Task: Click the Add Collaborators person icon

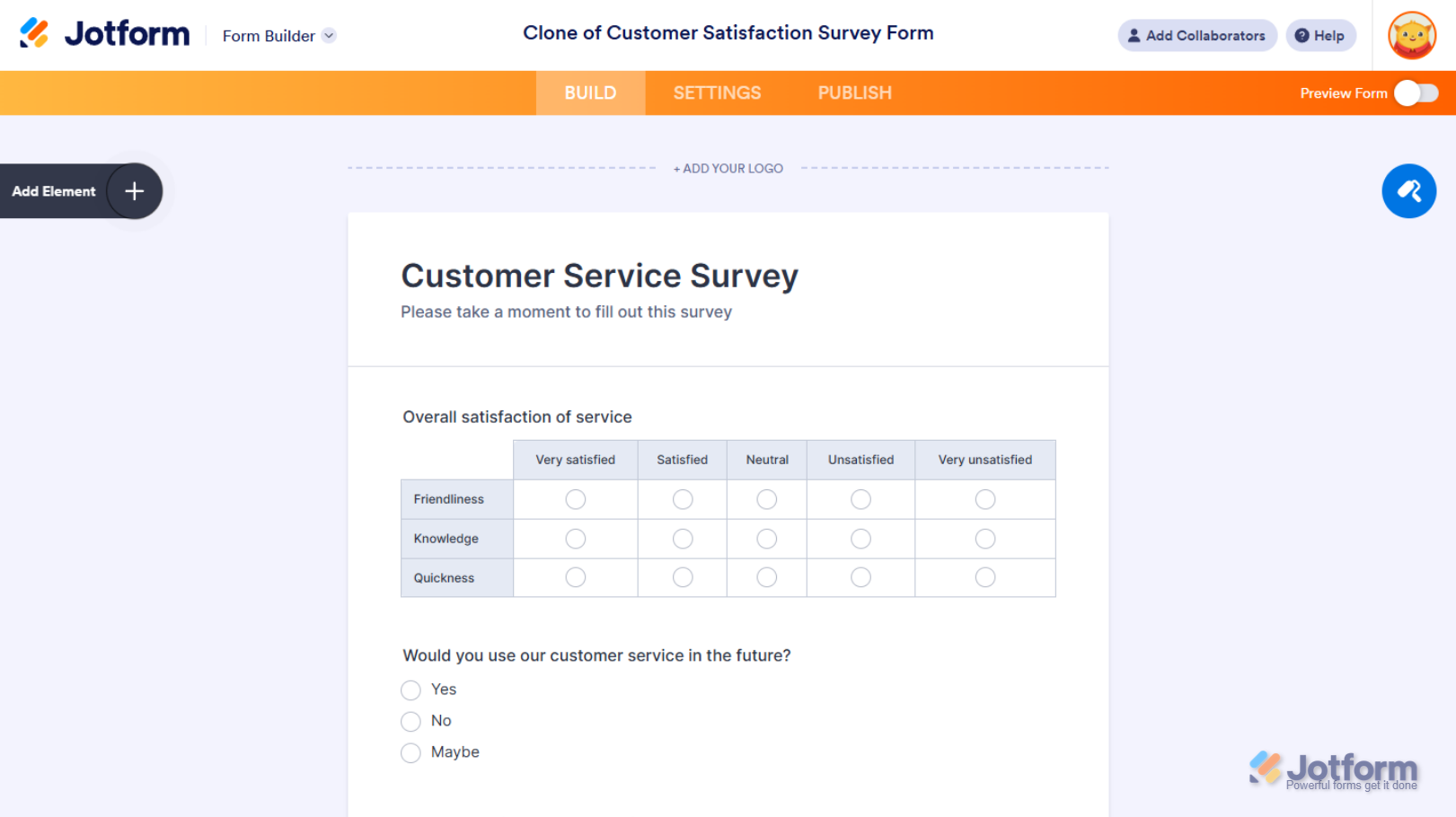Action: coord(1134,36)
